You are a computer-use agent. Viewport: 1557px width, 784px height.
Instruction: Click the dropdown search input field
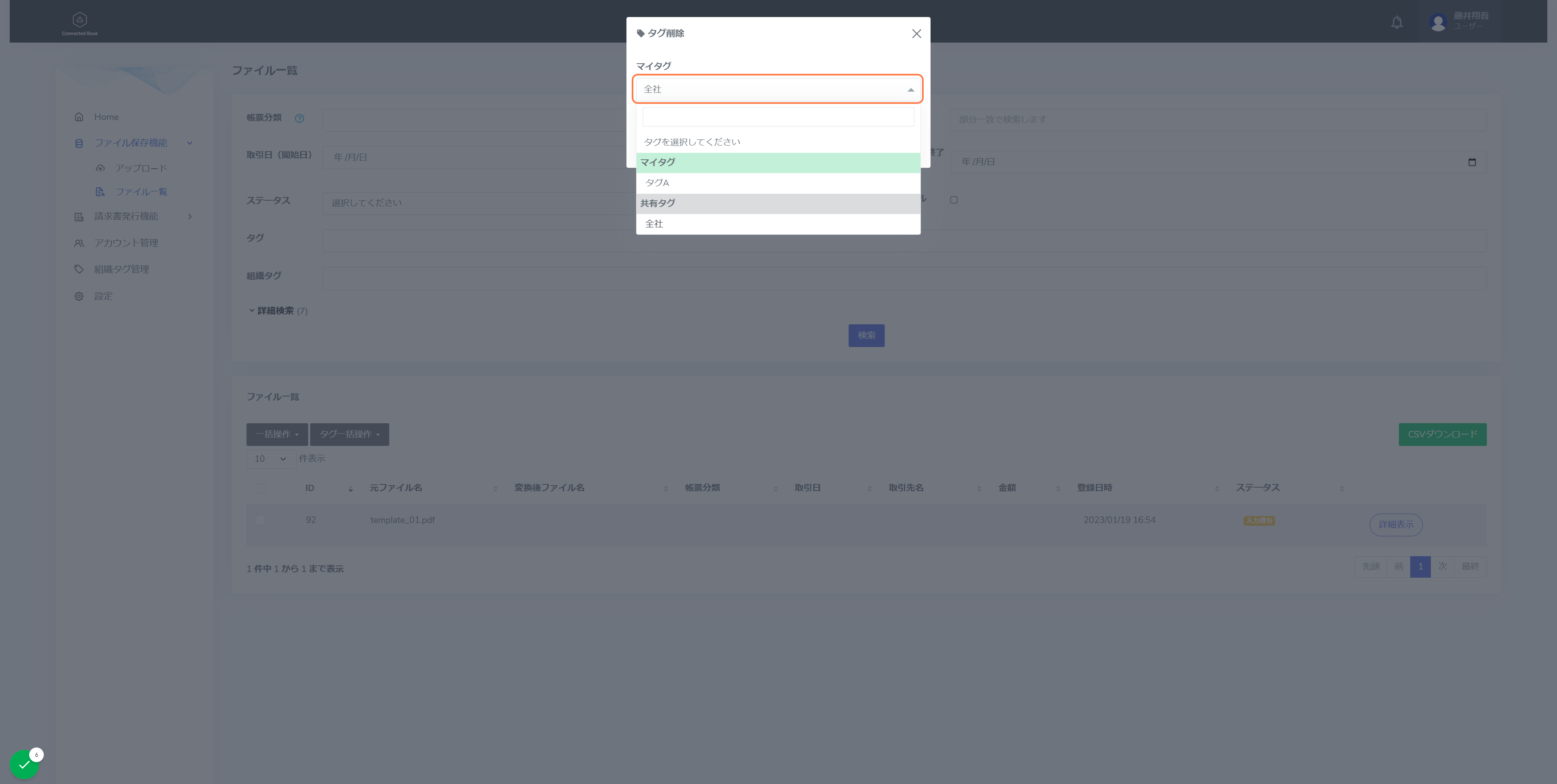[x=778, y=117]
